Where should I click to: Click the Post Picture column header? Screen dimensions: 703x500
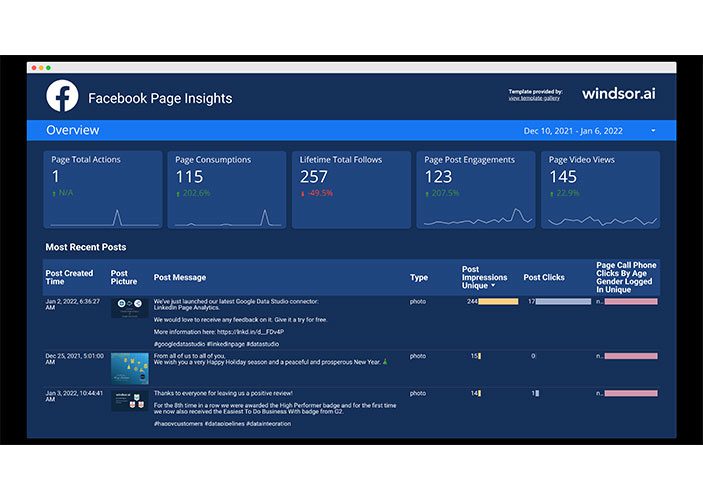[124, 277]
